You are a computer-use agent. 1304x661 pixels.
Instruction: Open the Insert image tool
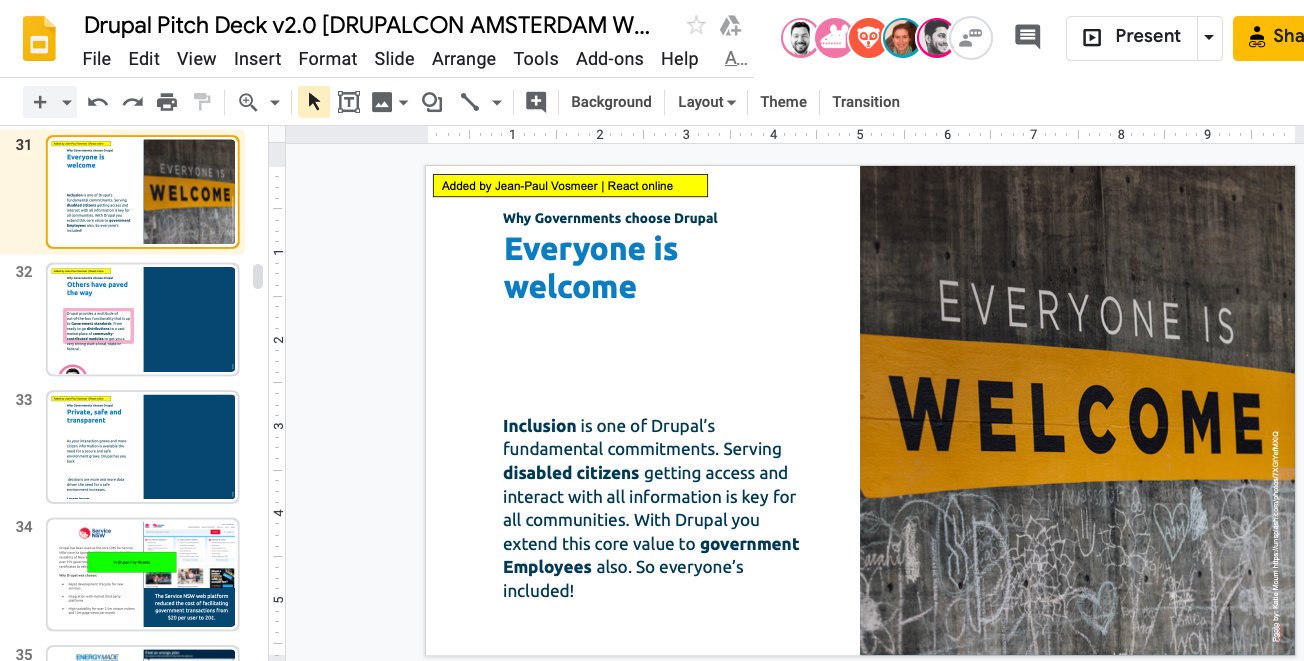(384, 101)
